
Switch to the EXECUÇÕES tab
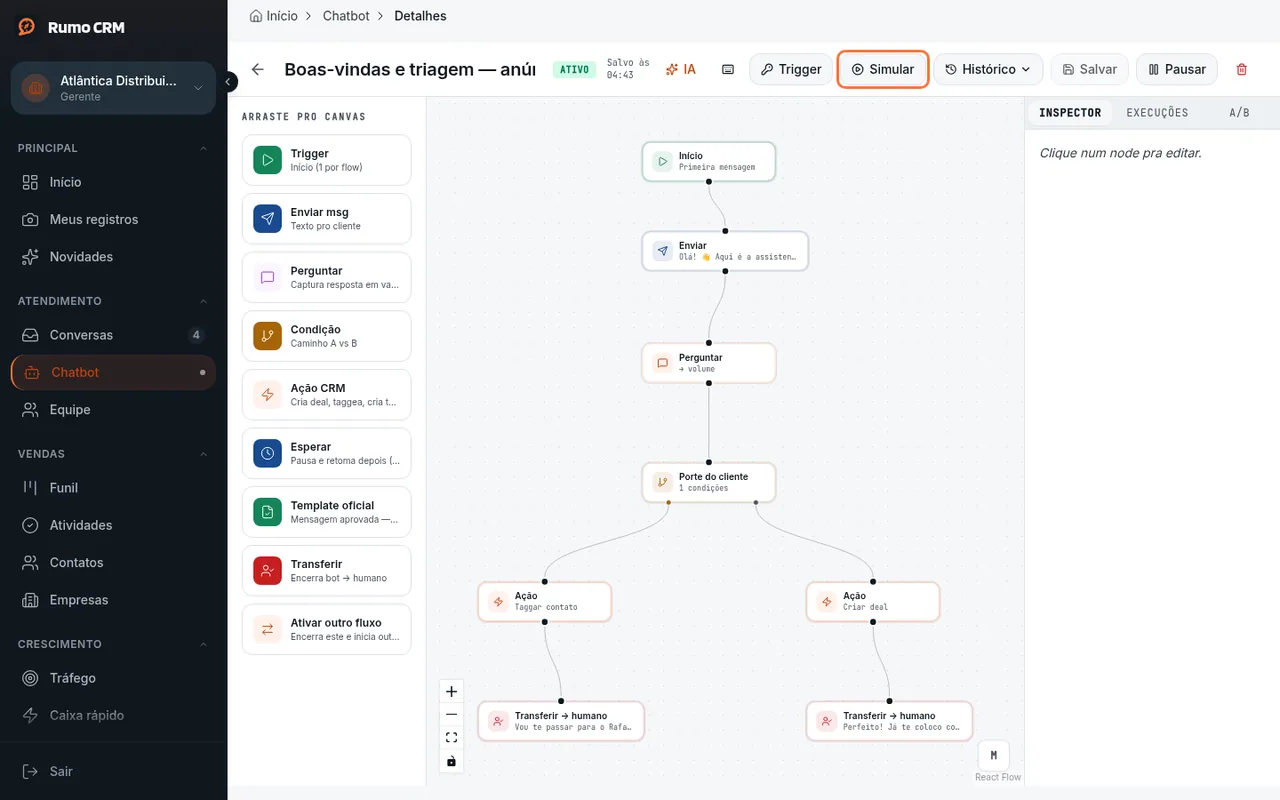[x=1157, y=113]
